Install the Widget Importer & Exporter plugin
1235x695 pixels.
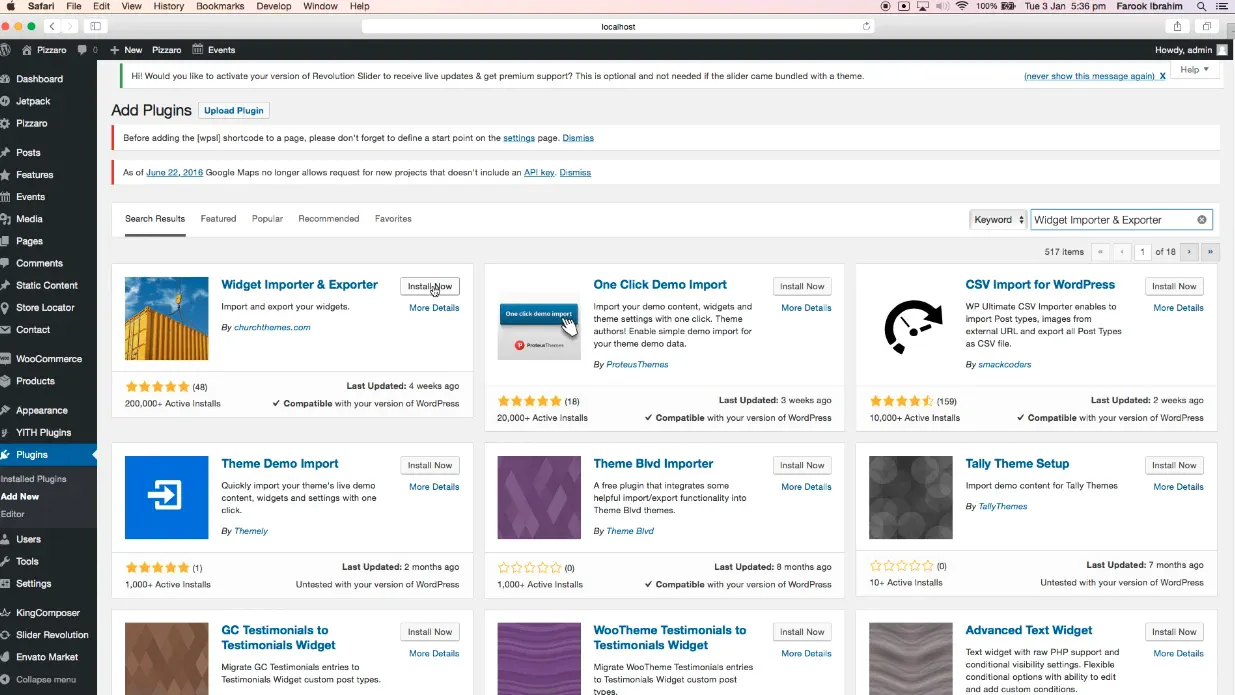coord(430,286)
